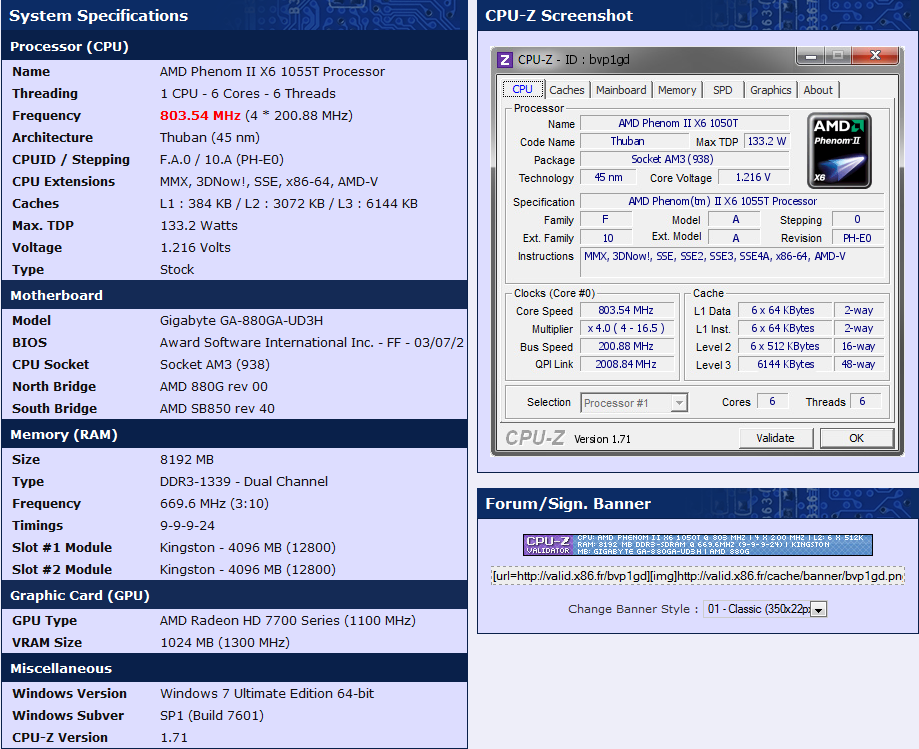919x749 pixels.
Task: Close the CPU-Z window
Action: pyautogui.click(x=876, y=55)
